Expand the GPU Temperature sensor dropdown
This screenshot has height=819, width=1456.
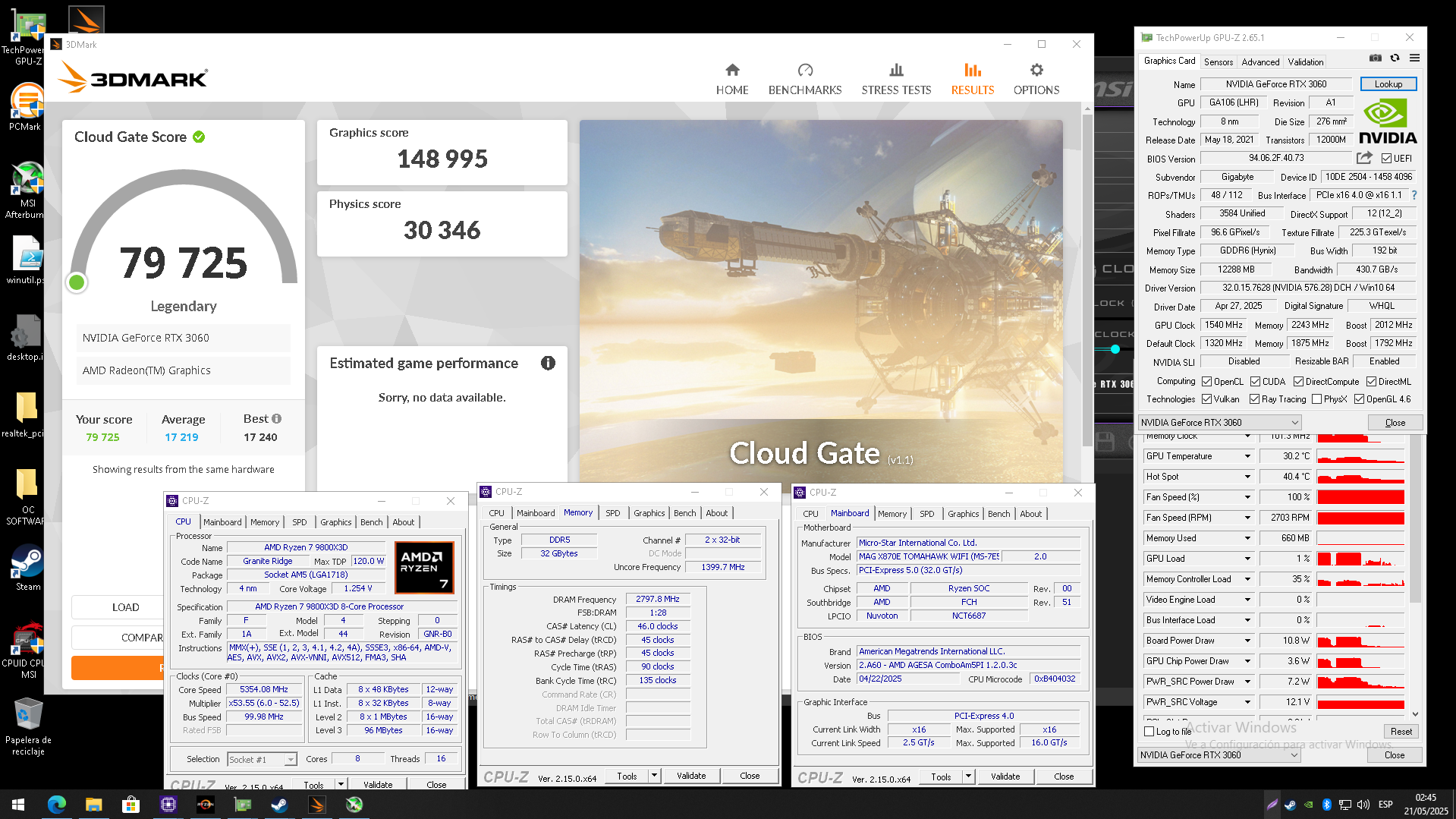pyautogui.click(x=1247, y=456)
